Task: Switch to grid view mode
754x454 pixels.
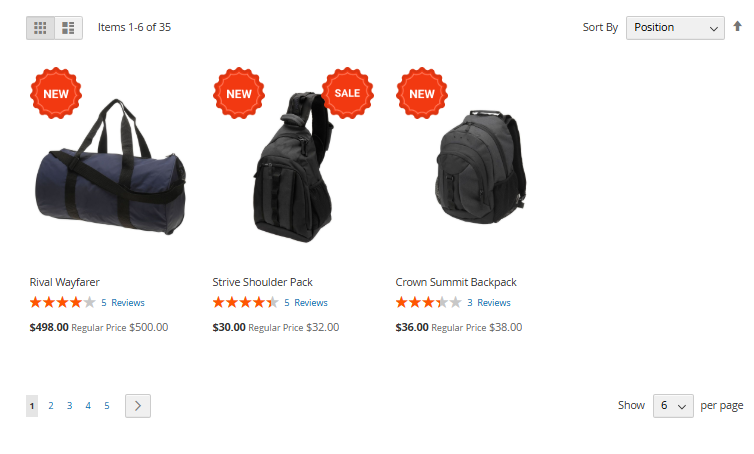Action: pos(40,28)
